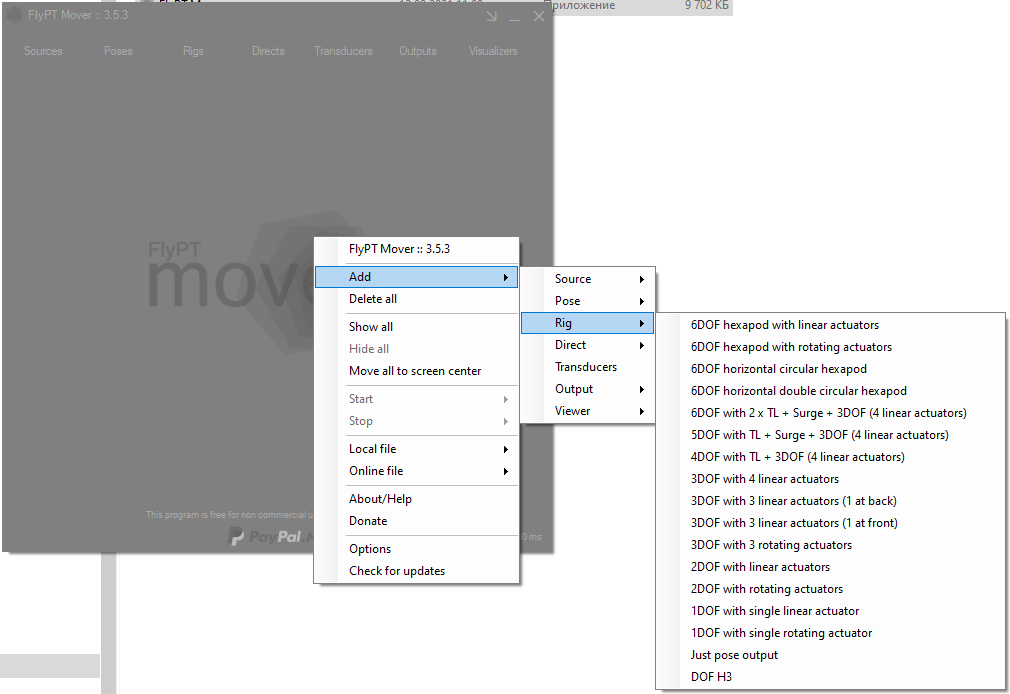Click the arrow beside Viewer entry
This screenshot has height=694, width=1010.
point(642,411)
